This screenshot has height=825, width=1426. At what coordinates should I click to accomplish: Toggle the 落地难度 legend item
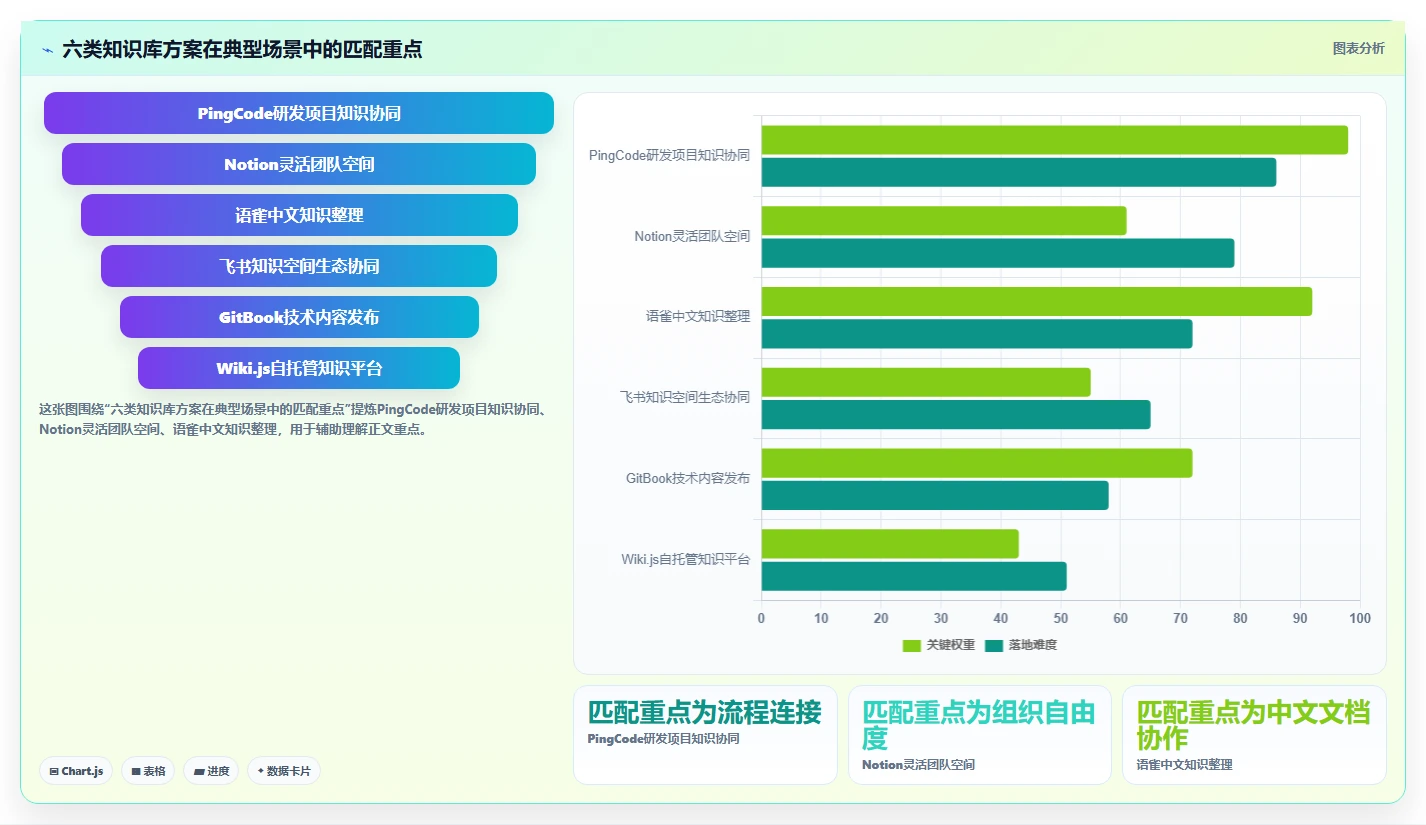coord(1020,645)
